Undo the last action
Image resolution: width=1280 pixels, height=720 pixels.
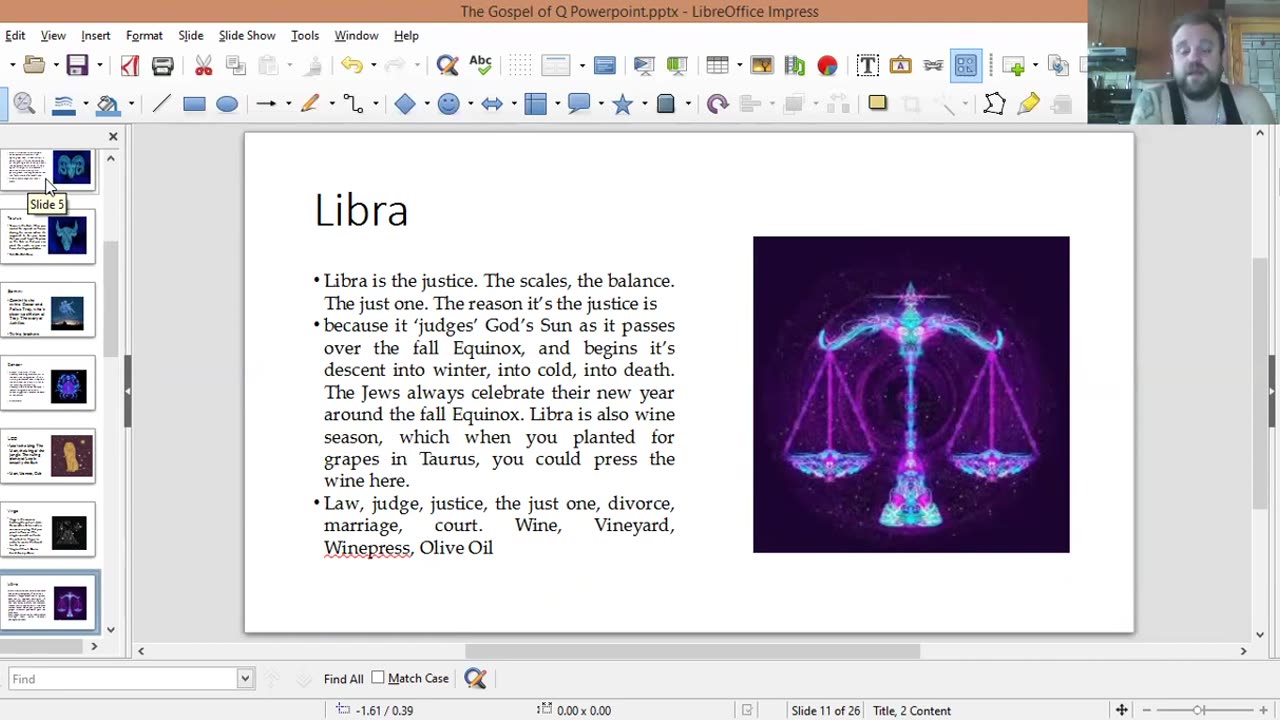[351, 66]
